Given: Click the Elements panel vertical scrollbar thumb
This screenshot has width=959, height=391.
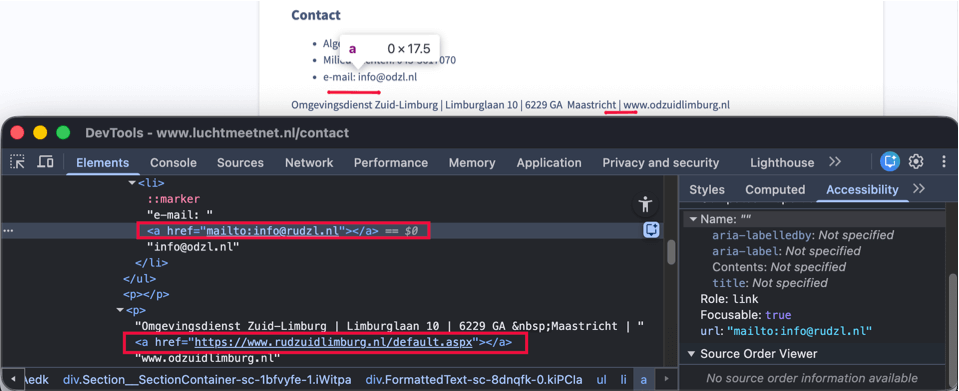Looking at the screenshot, I should click(x=670, y=251).
